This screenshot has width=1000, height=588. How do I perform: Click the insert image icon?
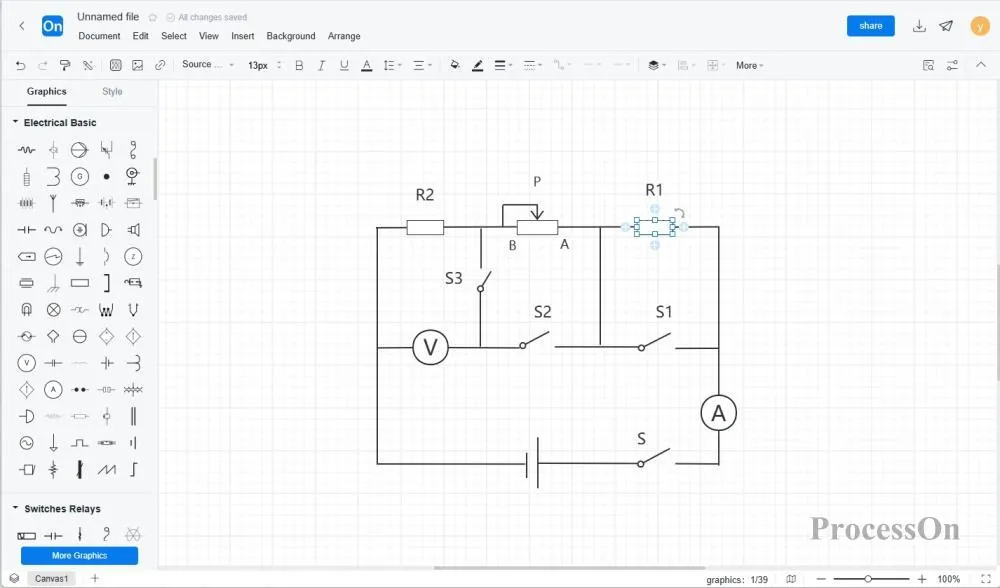(x=137, y=65)
